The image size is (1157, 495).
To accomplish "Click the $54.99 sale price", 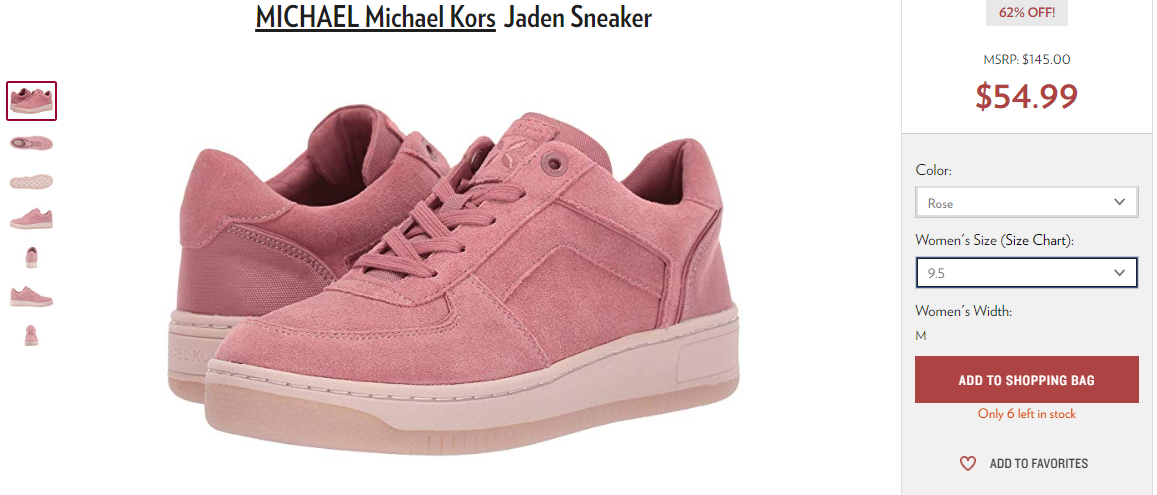I will click(x=1026, y=96).
